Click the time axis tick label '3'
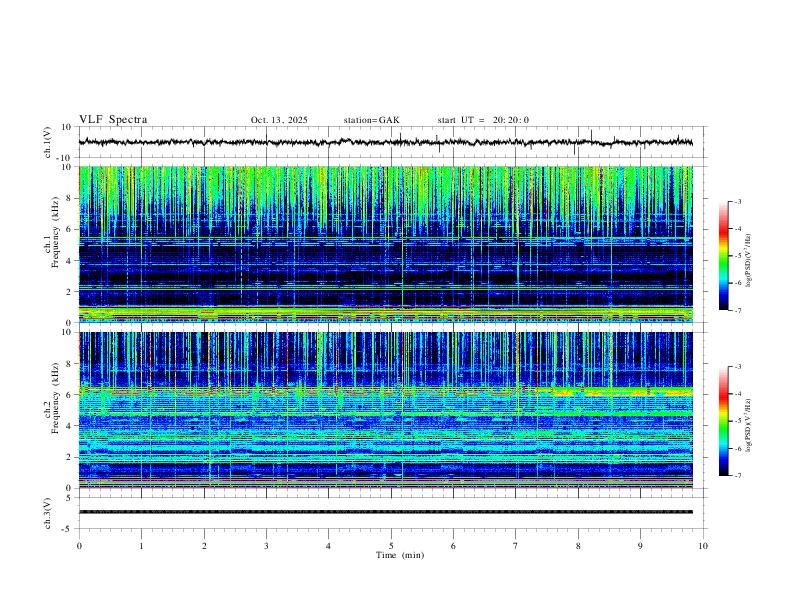The height and width of the screenshot is (612, 792). 266,546
